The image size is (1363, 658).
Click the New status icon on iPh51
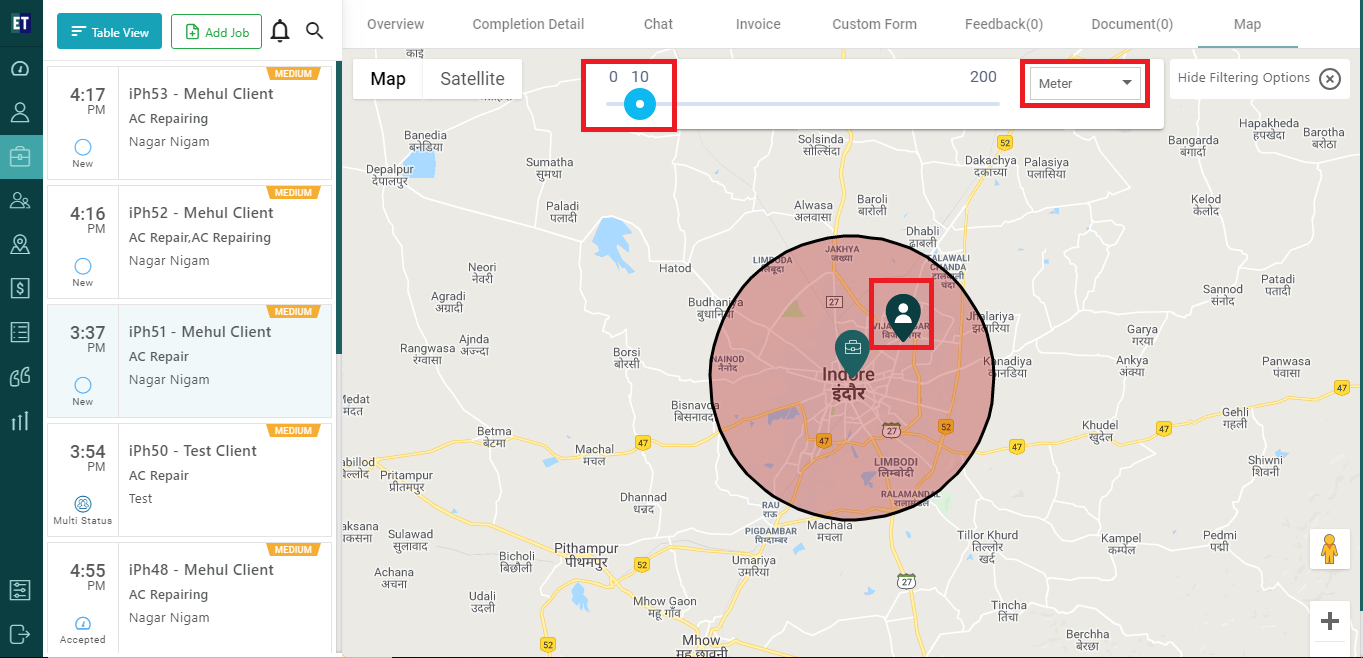click(x=83, y=386)
